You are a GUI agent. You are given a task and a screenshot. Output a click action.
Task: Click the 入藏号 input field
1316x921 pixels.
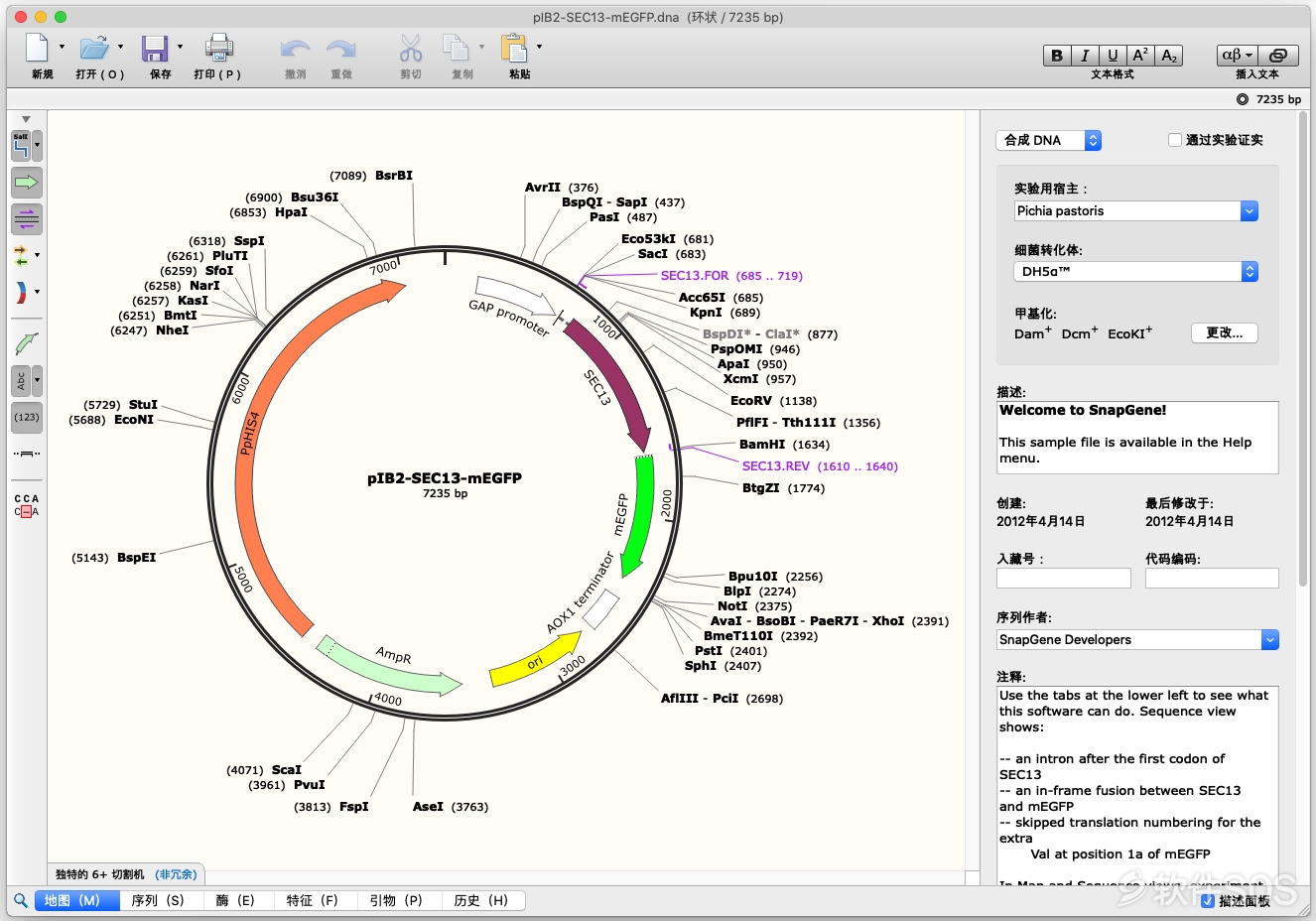[x=1064, y=578]
